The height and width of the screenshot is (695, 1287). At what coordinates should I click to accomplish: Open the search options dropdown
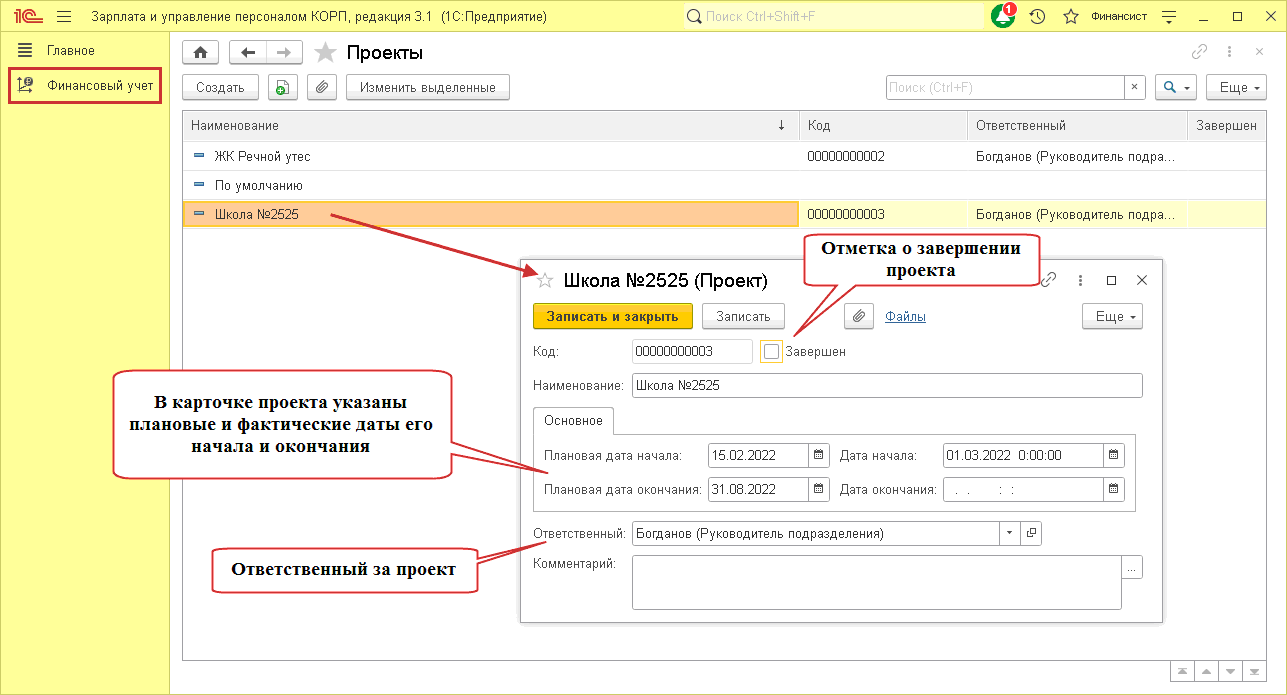click(x=1176, y=87)
